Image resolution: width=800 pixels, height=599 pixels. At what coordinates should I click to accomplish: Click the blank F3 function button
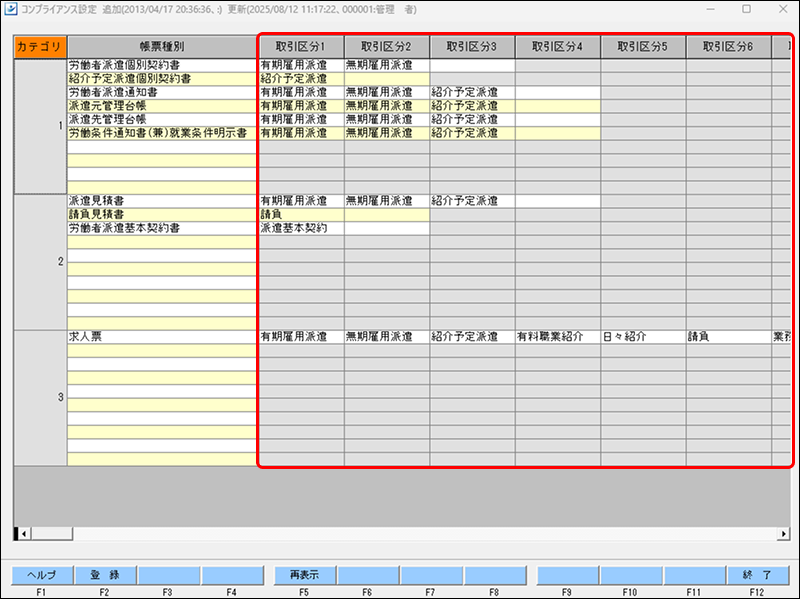(x=168, y=575)
